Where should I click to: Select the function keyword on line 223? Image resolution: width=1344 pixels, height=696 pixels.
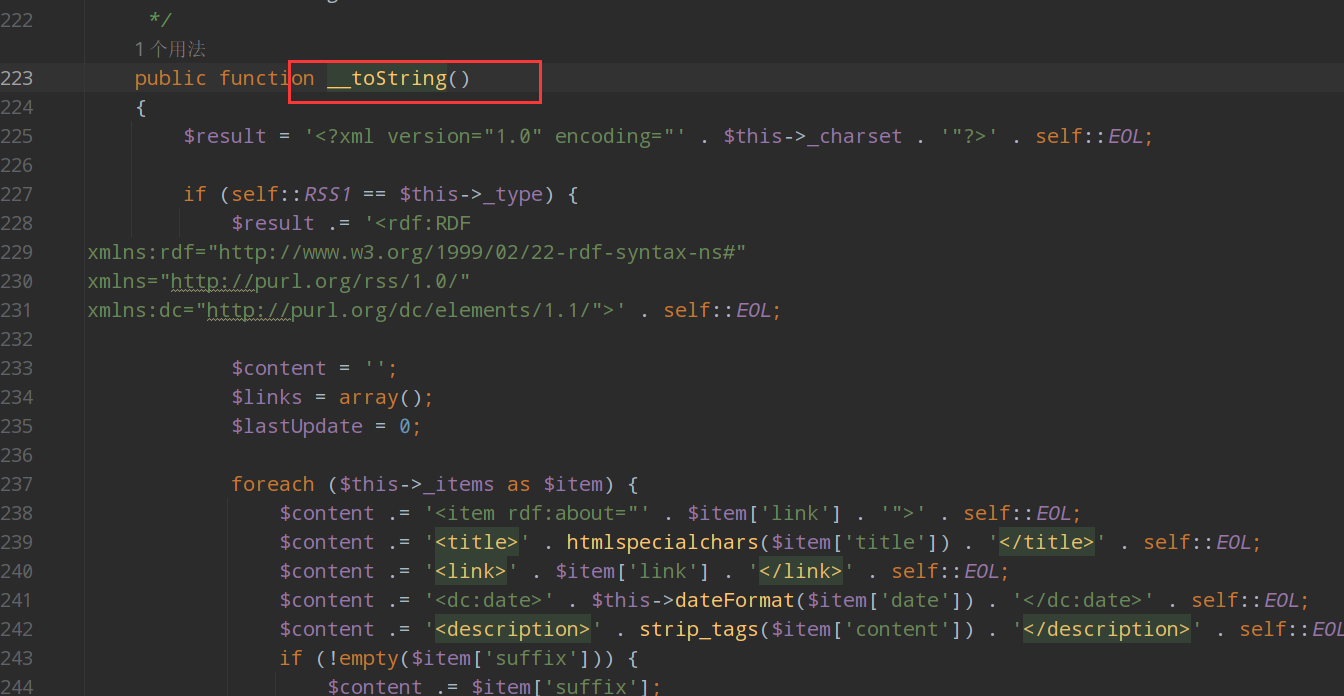(x=267, y=78)
